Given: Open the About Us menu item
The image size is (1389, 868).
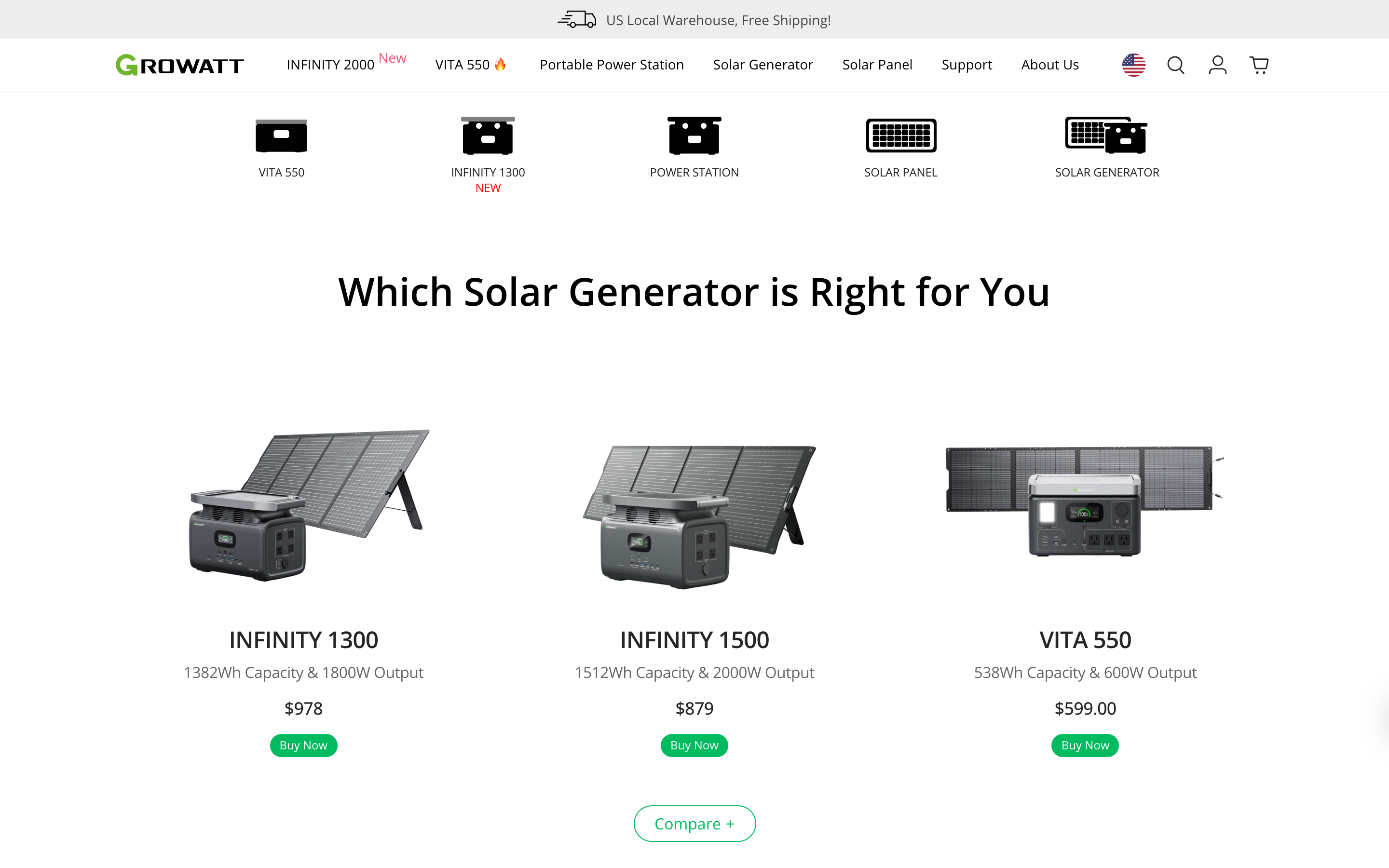Looking at the screenshot, I should click(1050, 65).
